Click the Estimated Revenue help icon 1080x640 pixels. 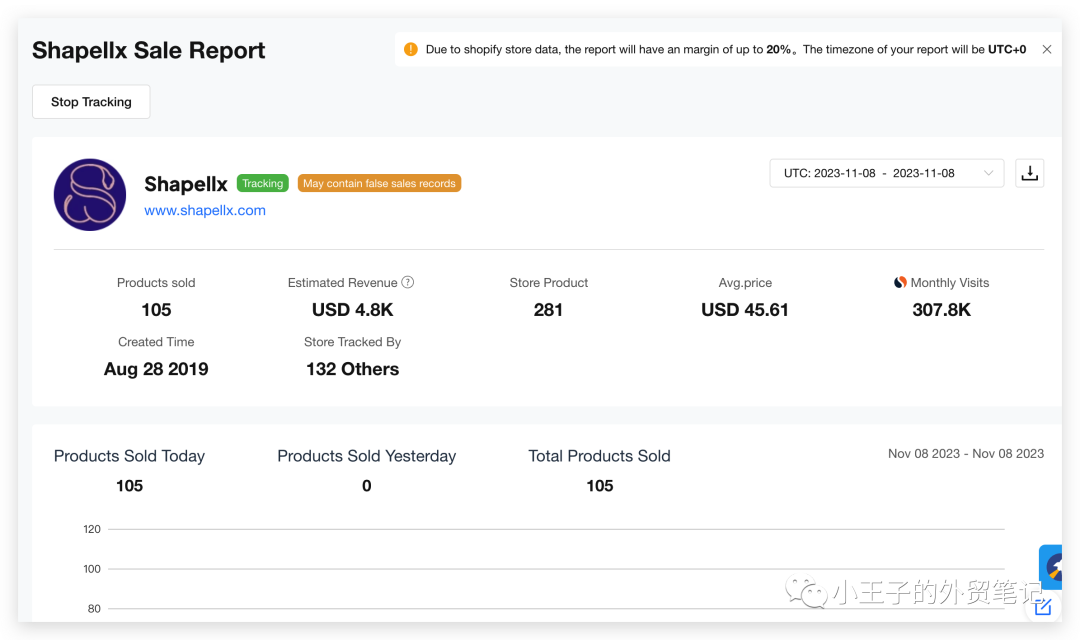pos(408,282)
